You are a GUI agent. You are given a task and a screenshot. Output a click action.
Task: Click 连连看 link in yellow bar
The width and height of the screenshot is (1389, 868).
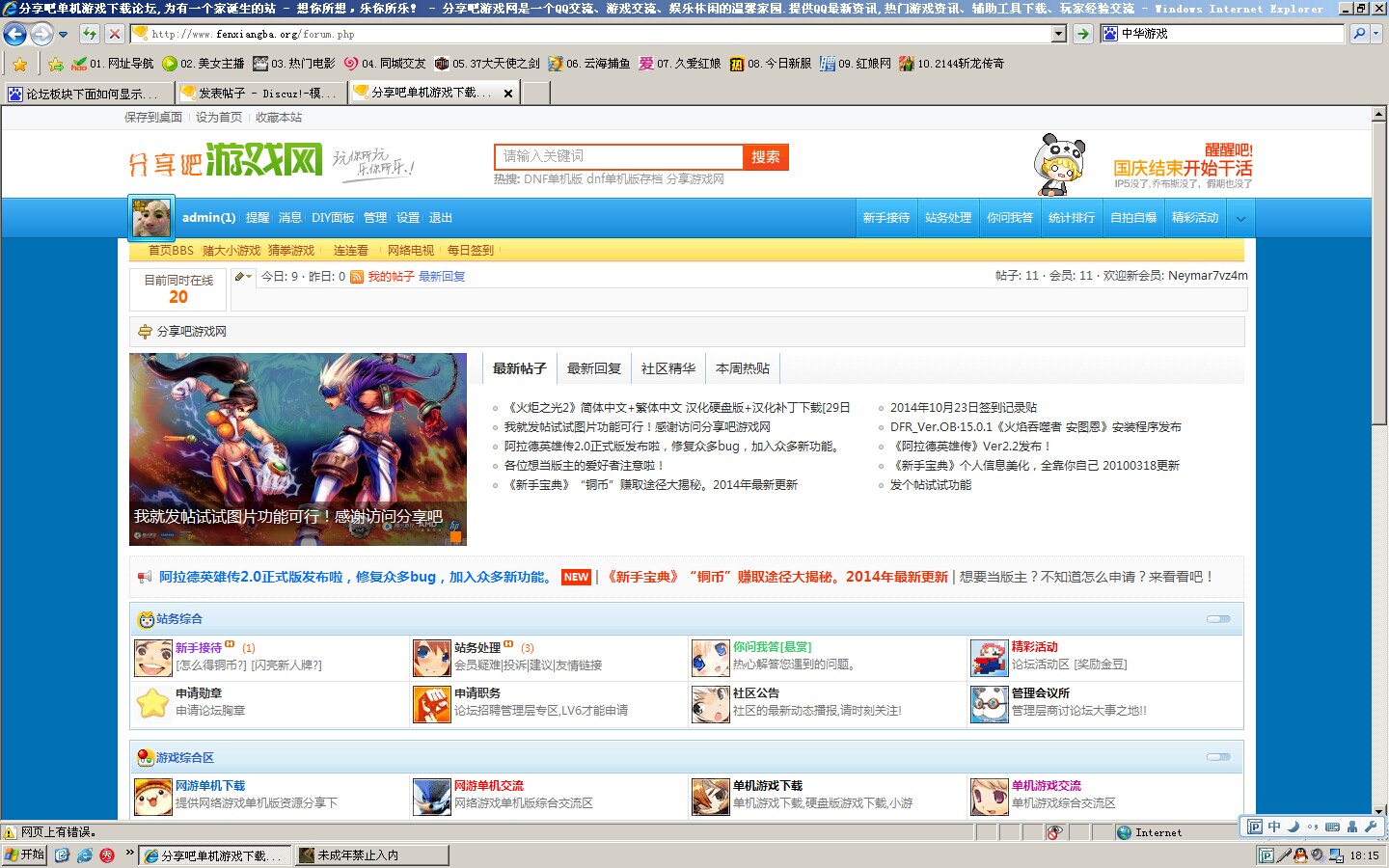click(351, 251)
